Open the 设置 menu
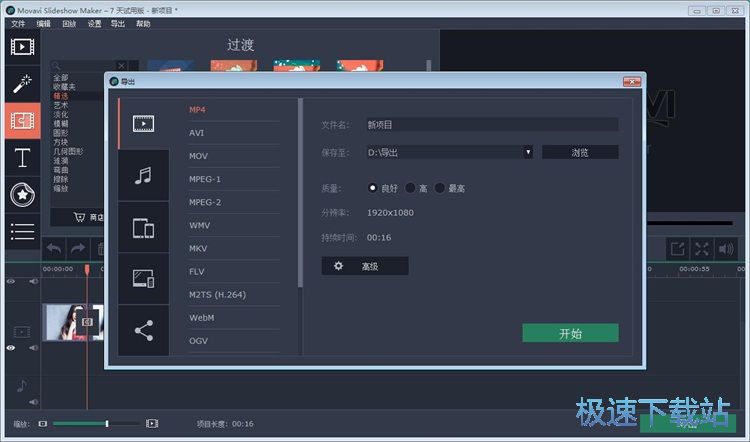This screenshot has height=442, width=750. click(x=94, y=23)
